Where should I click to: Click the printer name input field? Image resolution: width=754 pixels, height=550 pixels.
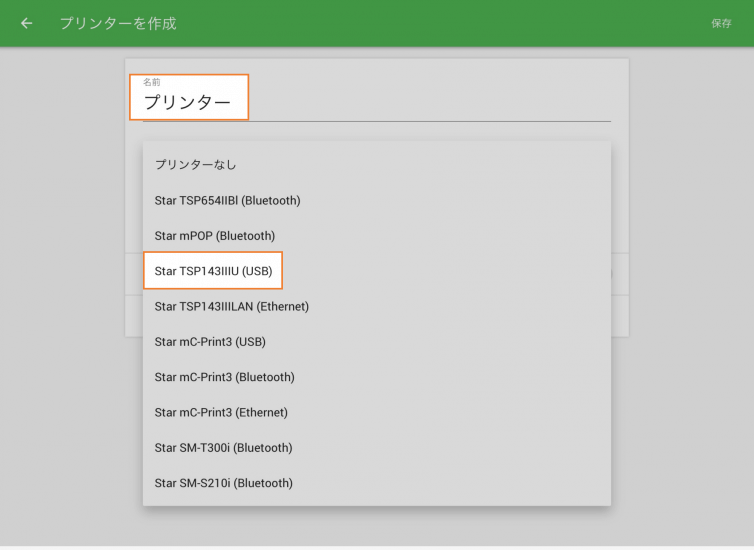tap(377, 101)
